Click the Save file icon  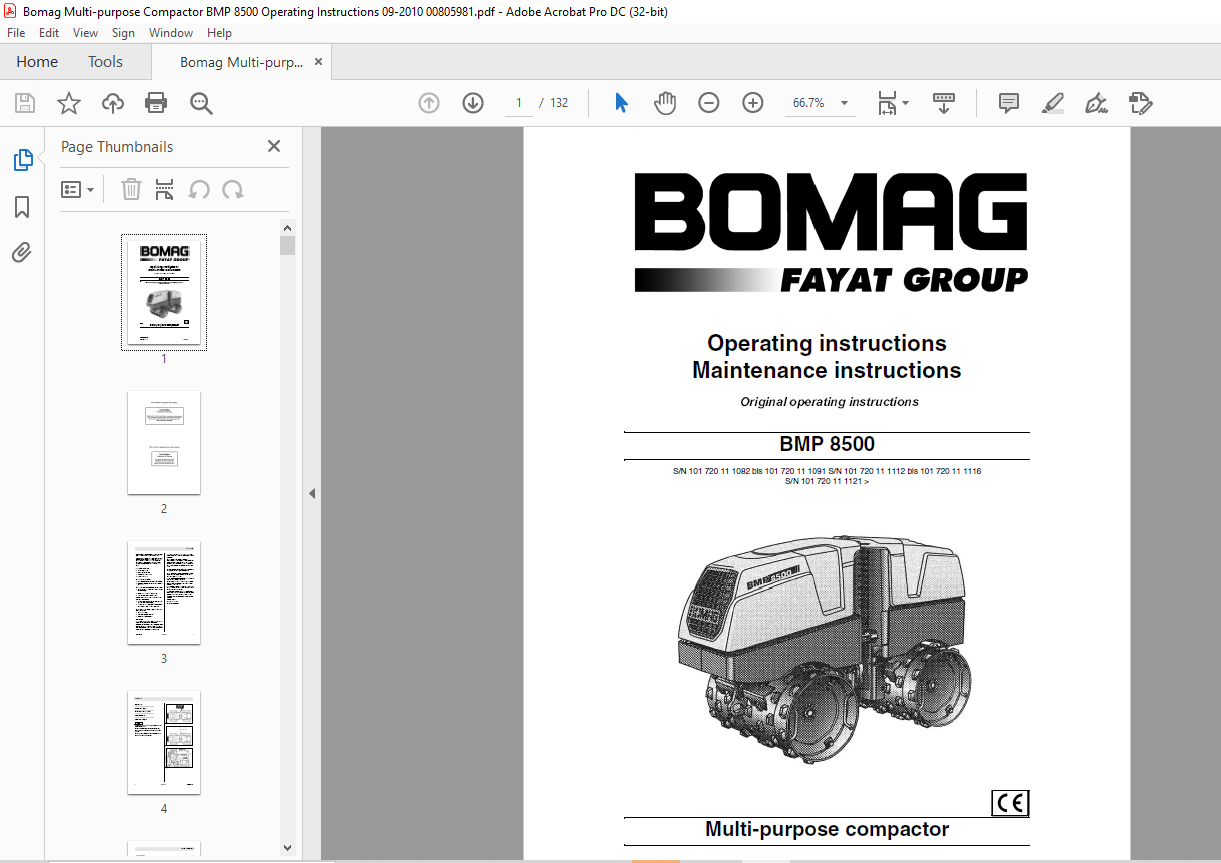[25, 103]
